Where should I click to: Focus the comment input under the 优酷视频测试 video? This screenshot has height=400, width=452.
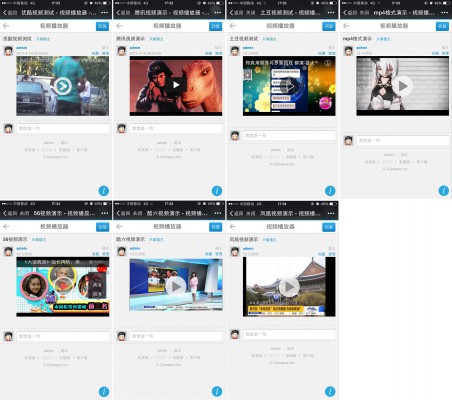click(63, 128)
